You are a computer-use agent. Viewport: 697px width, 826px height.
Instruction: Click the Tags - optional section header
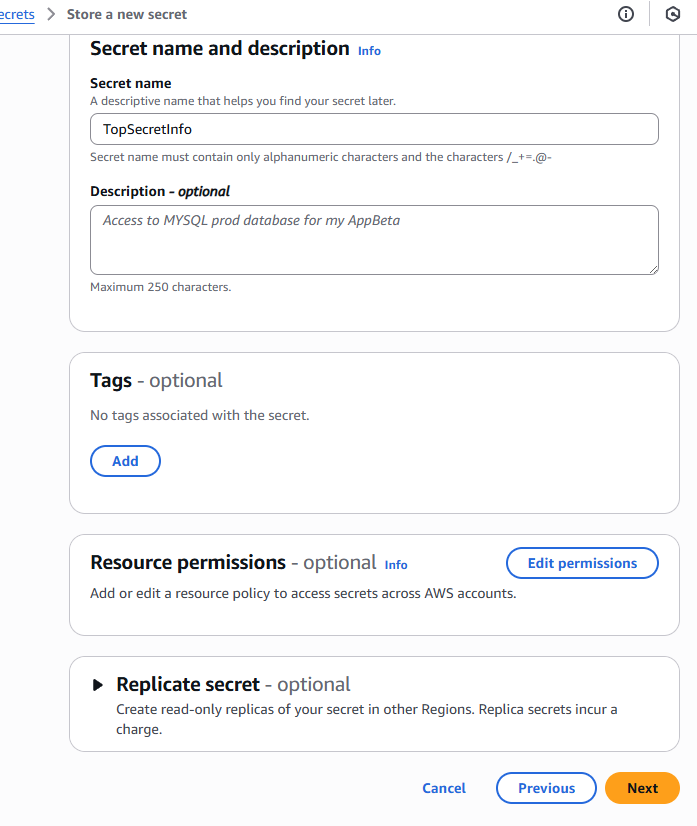[156, 381]
